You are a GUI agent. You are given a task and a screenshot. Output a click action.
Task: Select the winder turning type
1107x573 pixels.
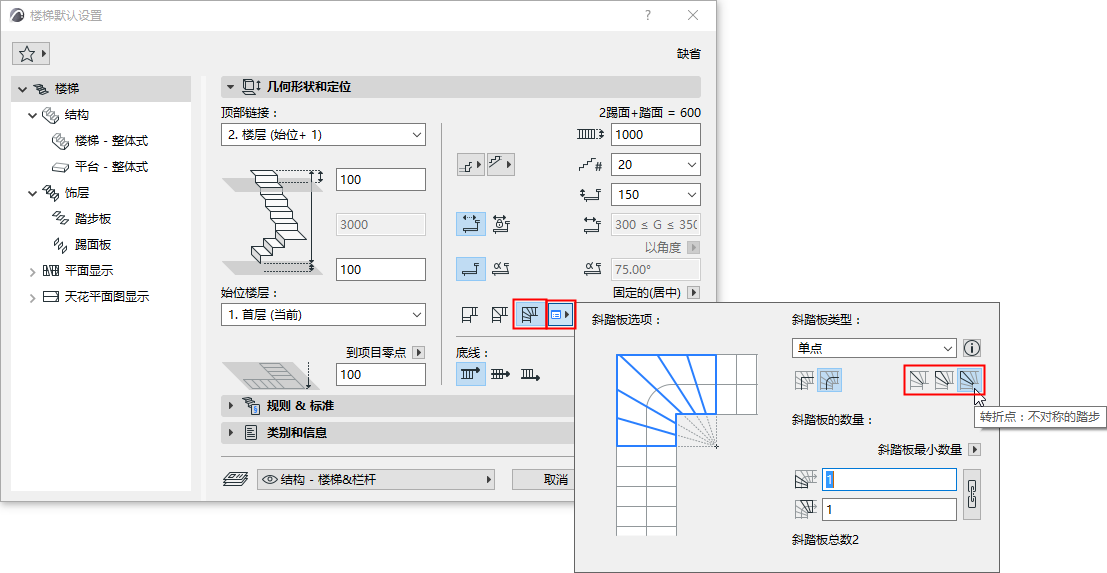[x=529, y=315]
